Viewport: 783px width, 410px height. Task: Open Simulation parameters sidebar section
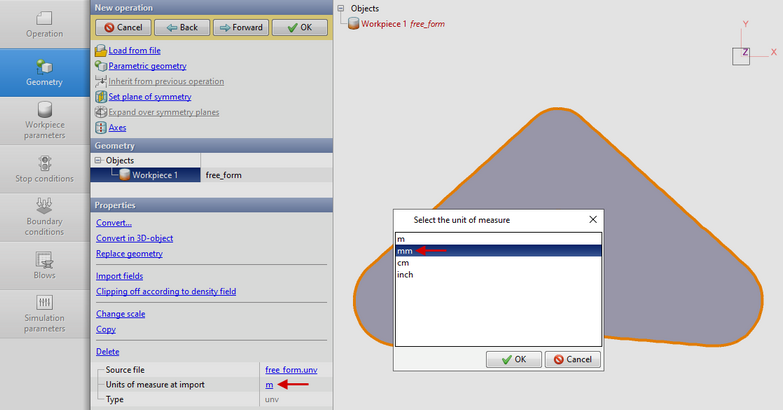coord(43,313)
